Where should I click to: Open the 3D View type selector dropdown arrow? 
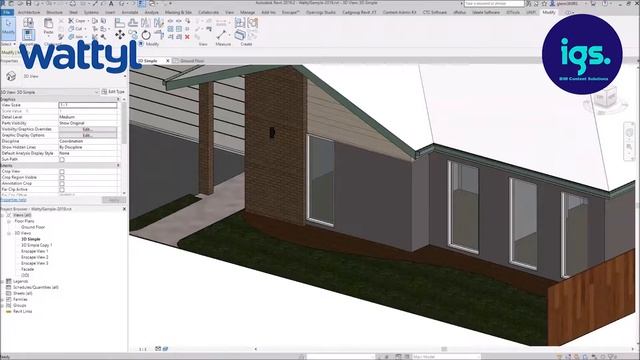[125, 76]
